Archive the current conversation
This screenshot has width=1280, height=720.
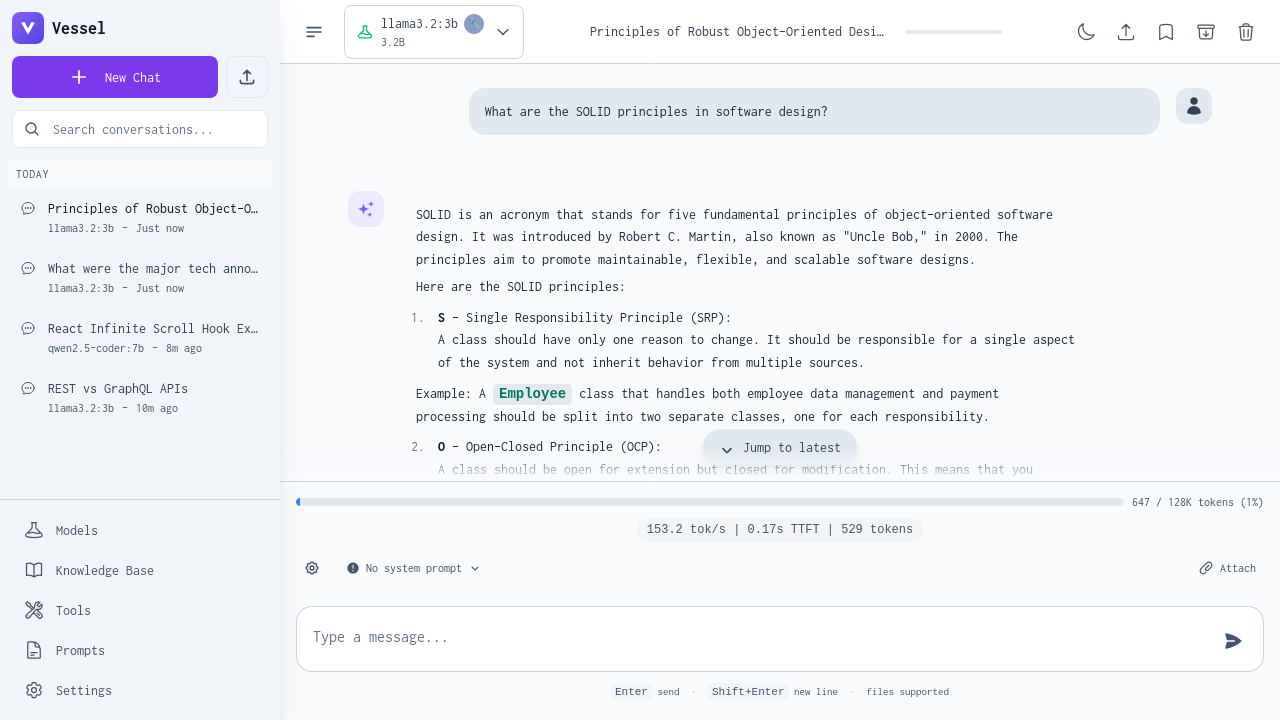coord(1206,32)
